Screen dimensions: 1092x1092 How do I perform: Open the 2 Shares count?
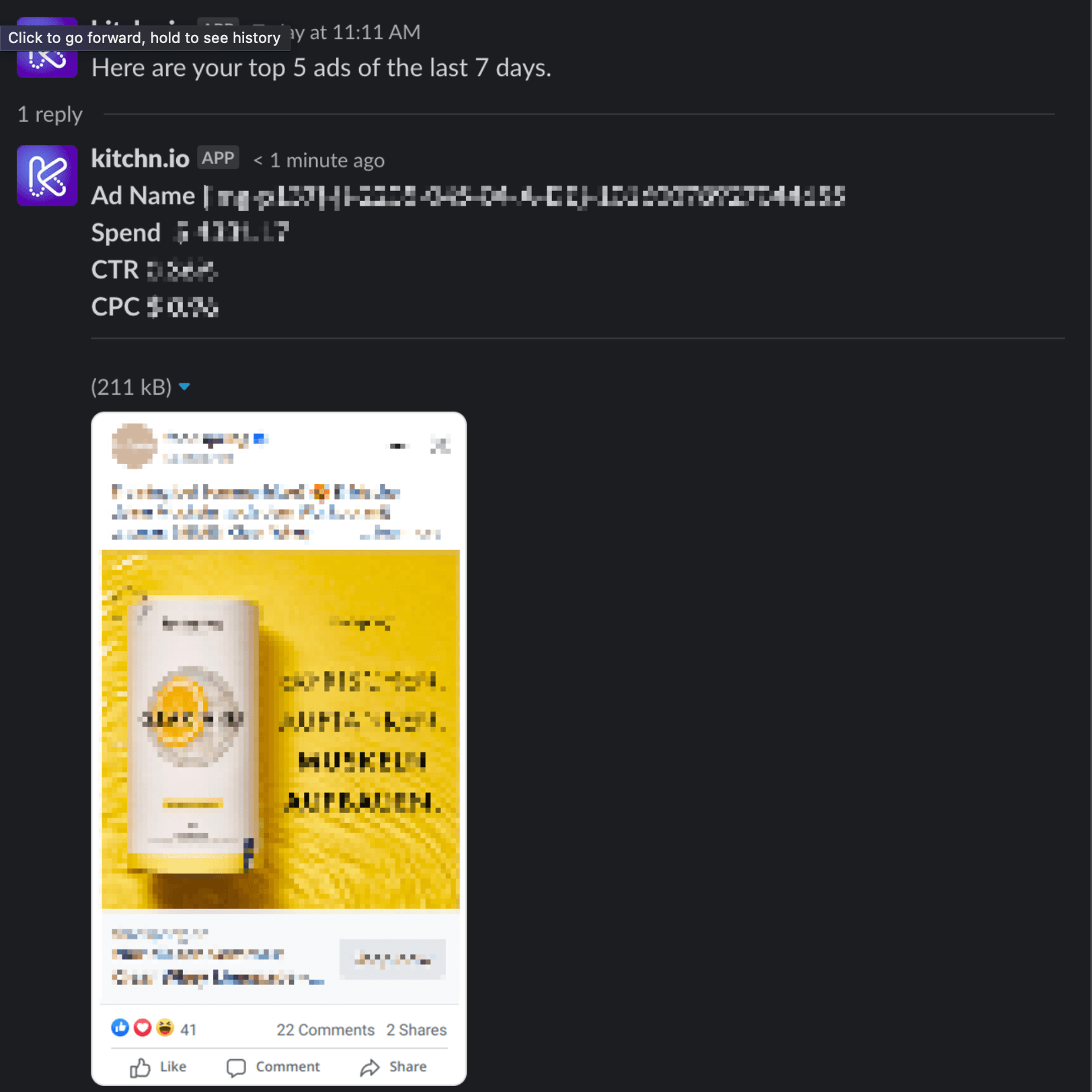[416, 1030]
